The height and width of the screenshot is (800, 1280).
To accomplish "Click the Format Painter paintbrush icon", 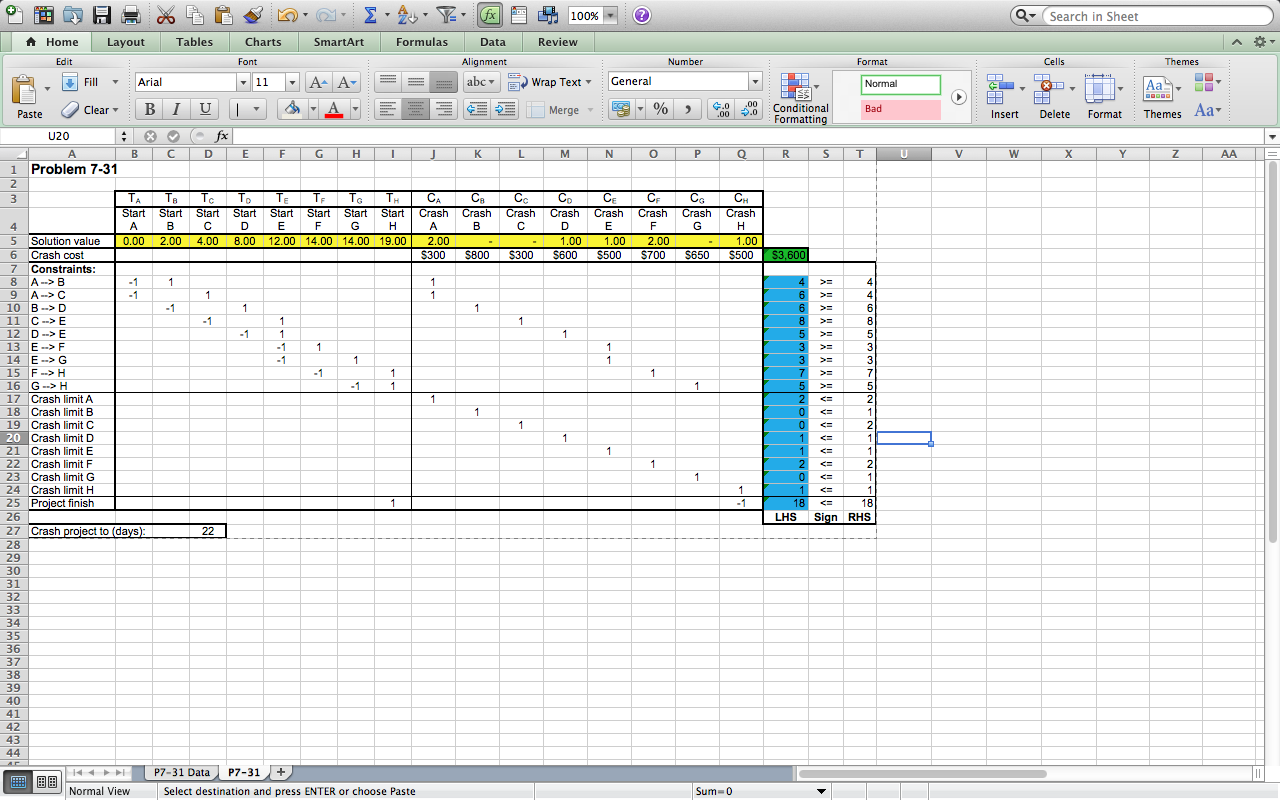I will [x=252, y=15].
